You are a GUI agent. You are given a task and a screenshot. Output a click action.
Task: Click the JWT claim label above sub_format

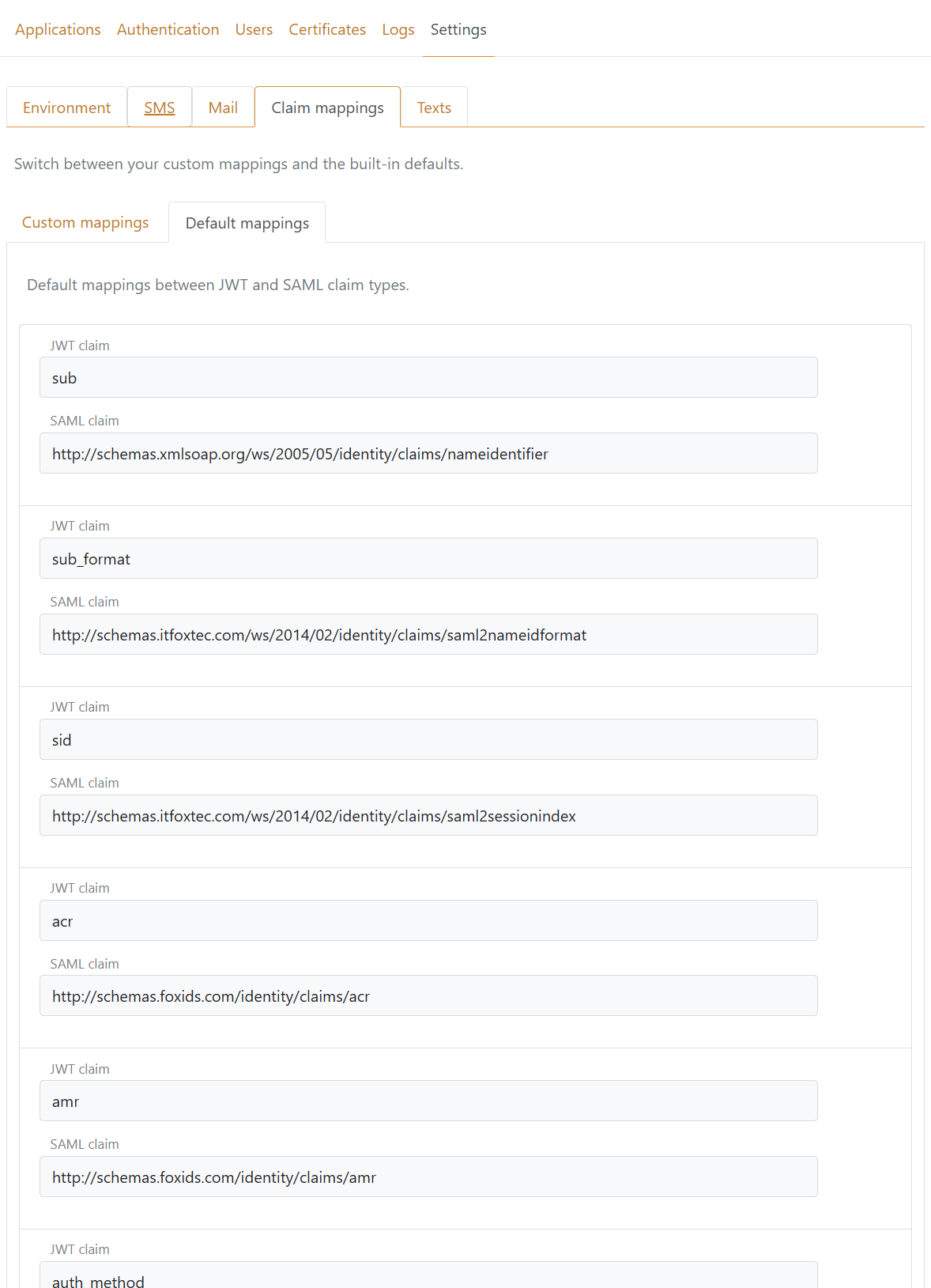(80, 526)
